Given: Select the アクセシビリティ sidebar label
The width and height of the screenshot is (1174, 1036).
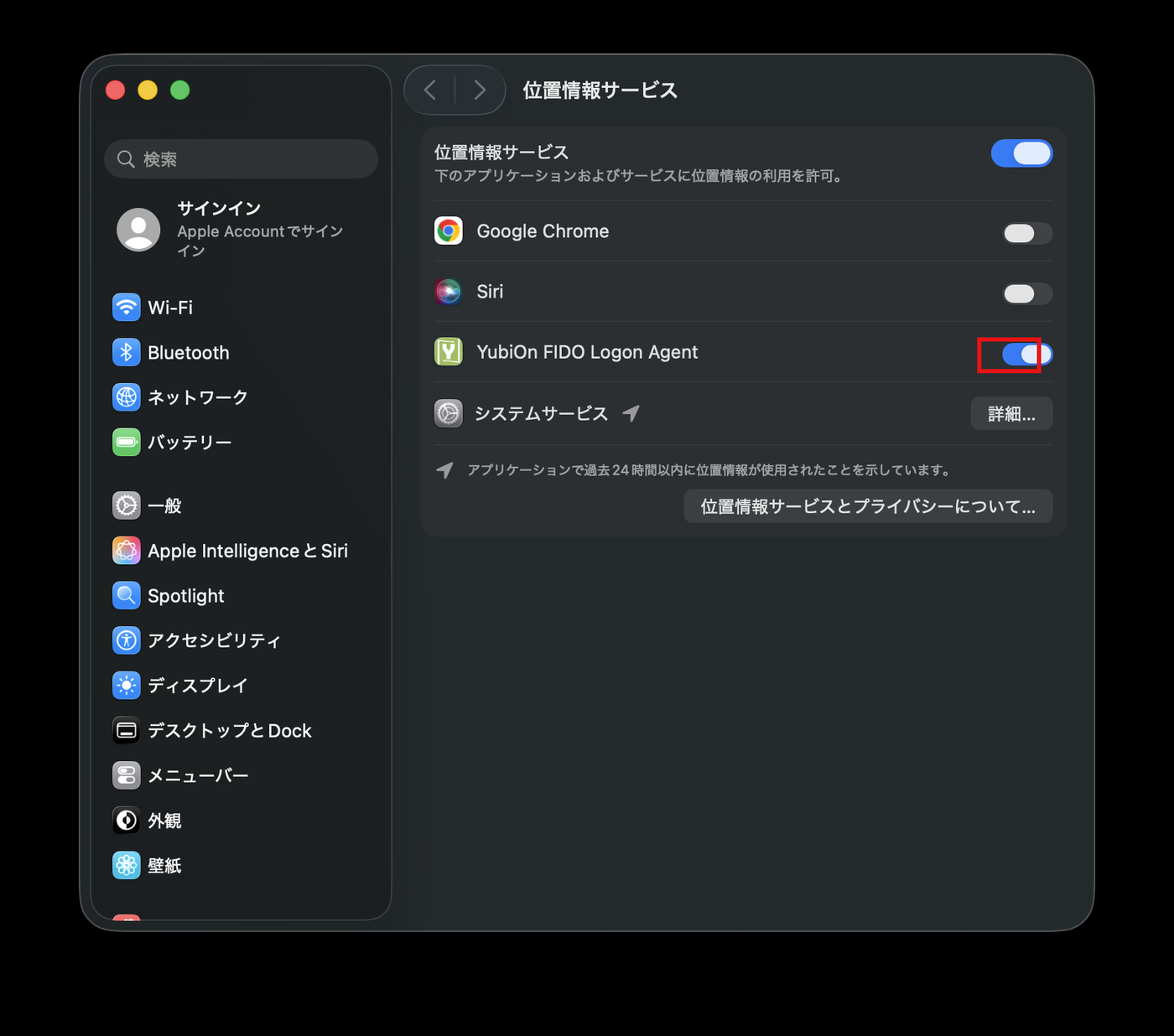Looking at the screenshot, I should [x=214, y=640].
